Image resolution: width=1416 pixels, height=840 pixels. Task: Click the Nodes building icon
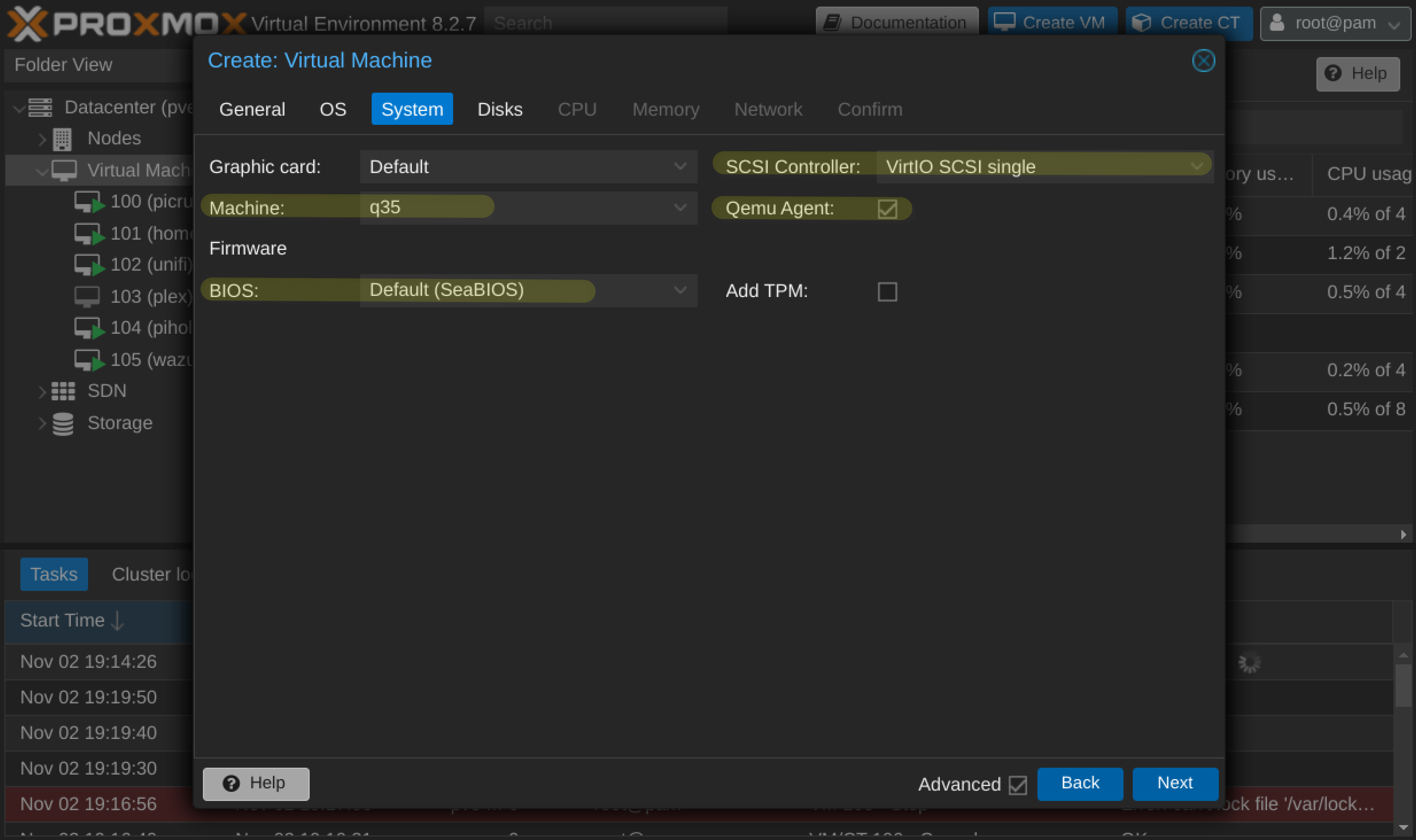tap(62, 139)
